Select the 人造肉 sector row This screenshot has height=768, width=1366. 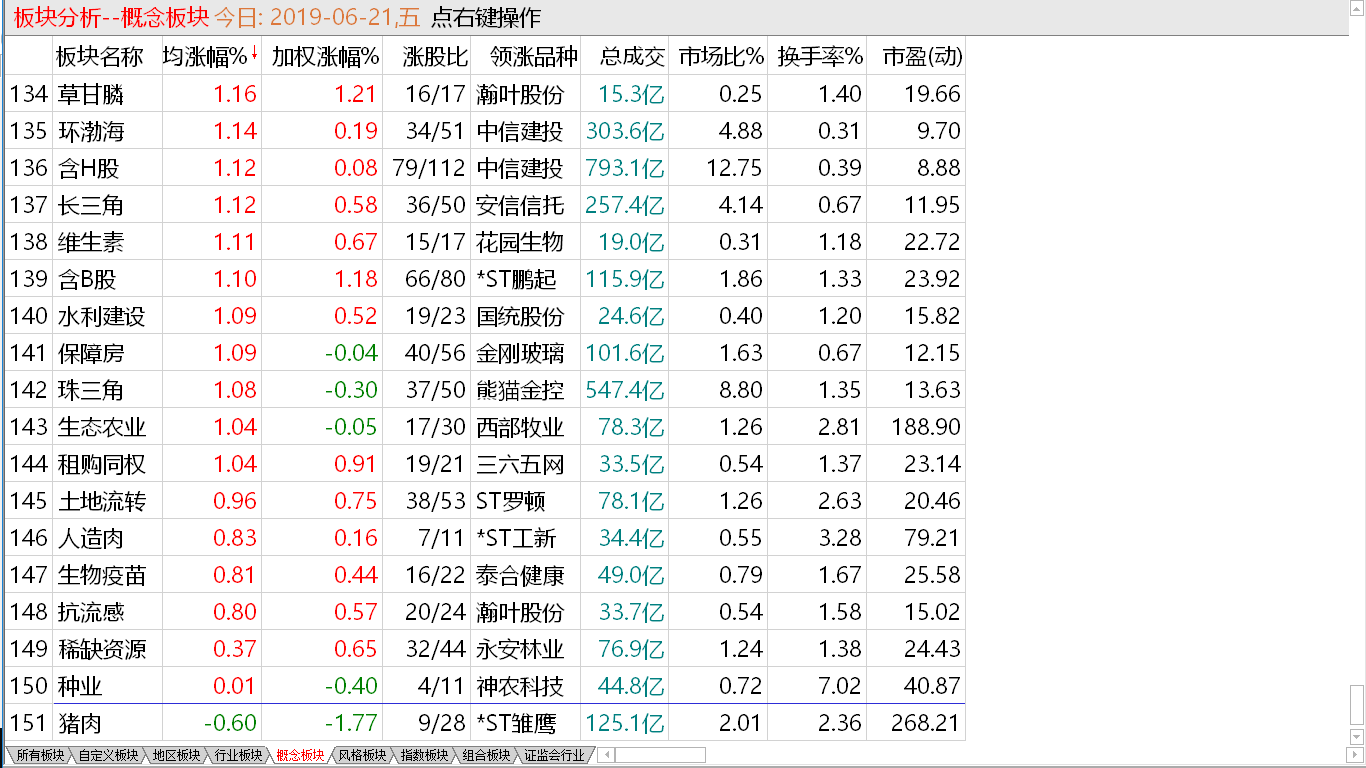(x=485, y=538)
